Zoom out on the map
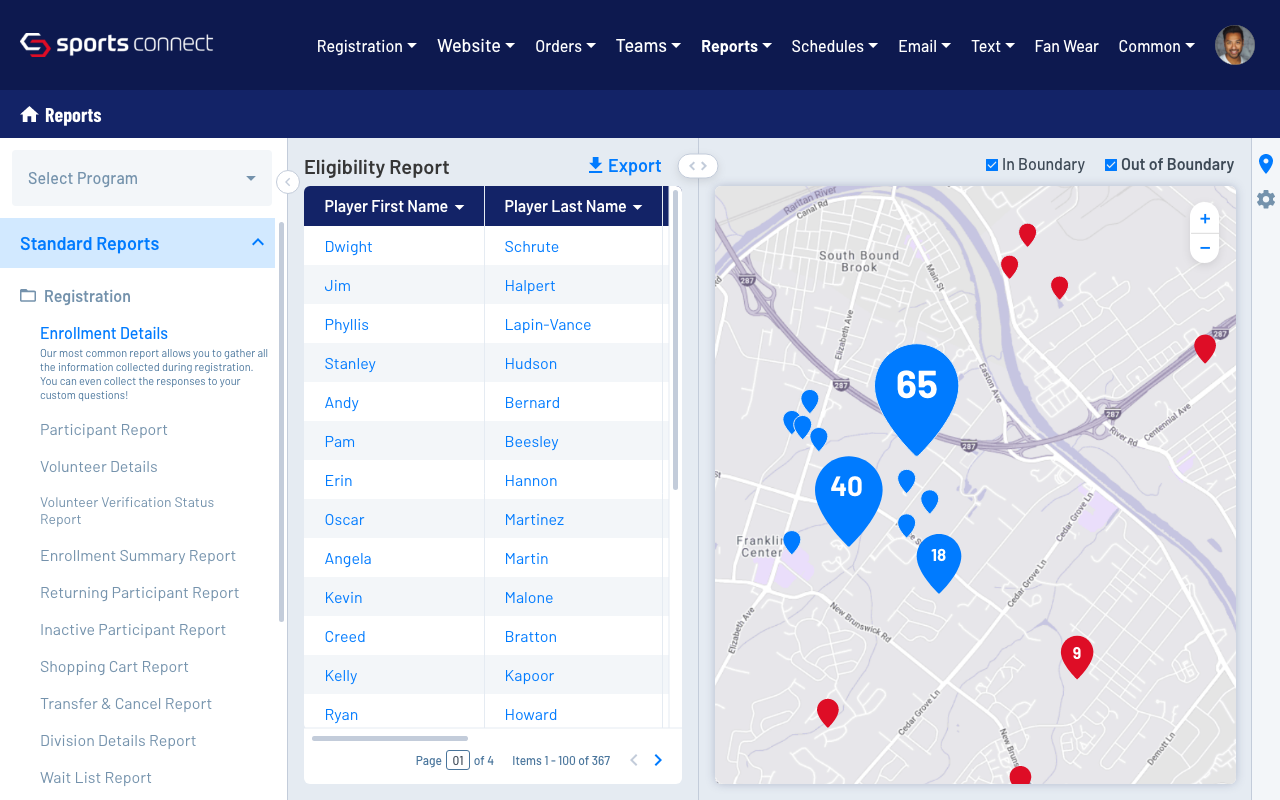Viewport: 1280px width, 800px height. [x=1205, y=248]
